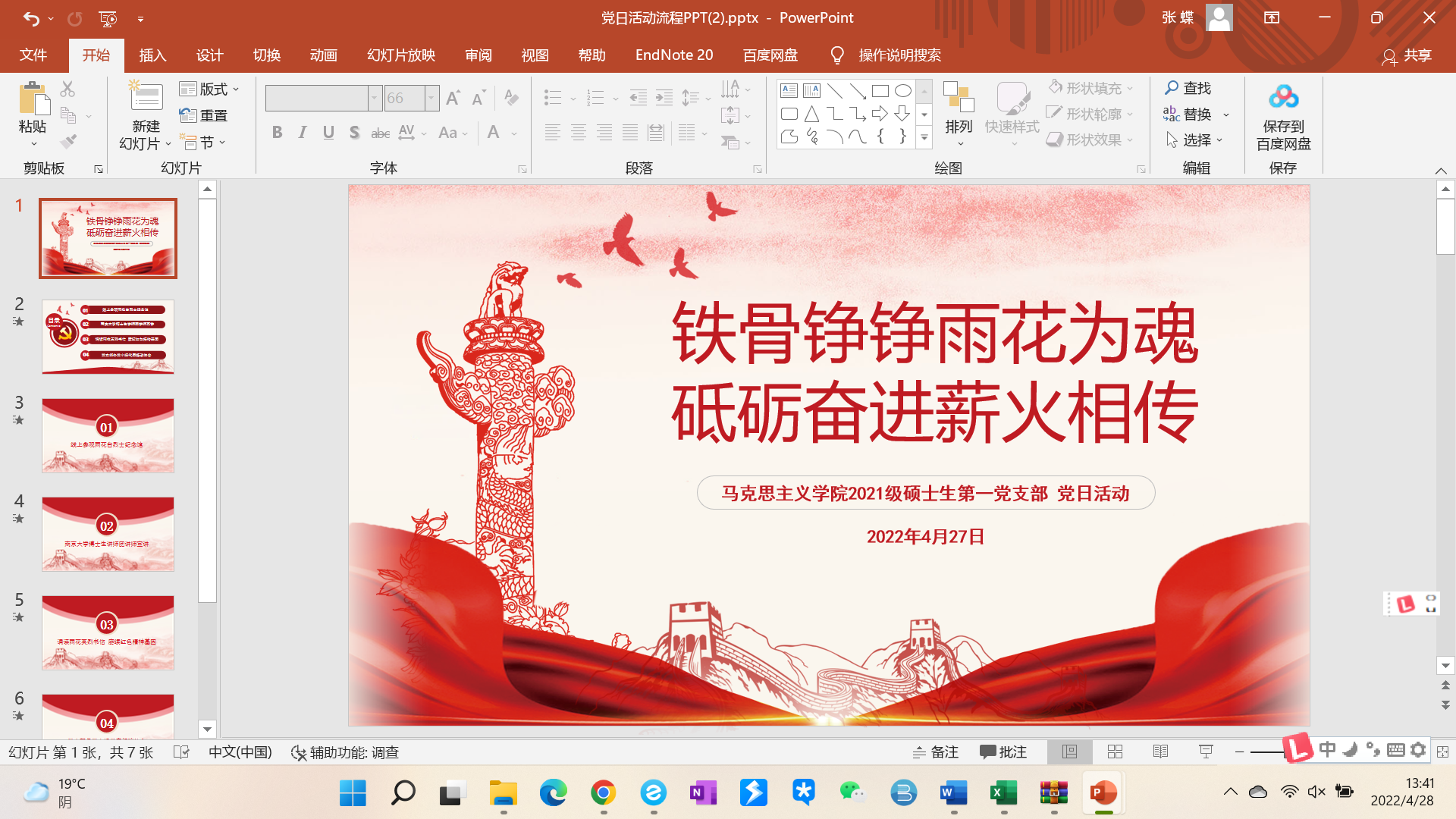1456x819 pixels.
Task: Open the font size dropdown
Action: (x=431, y=98)
